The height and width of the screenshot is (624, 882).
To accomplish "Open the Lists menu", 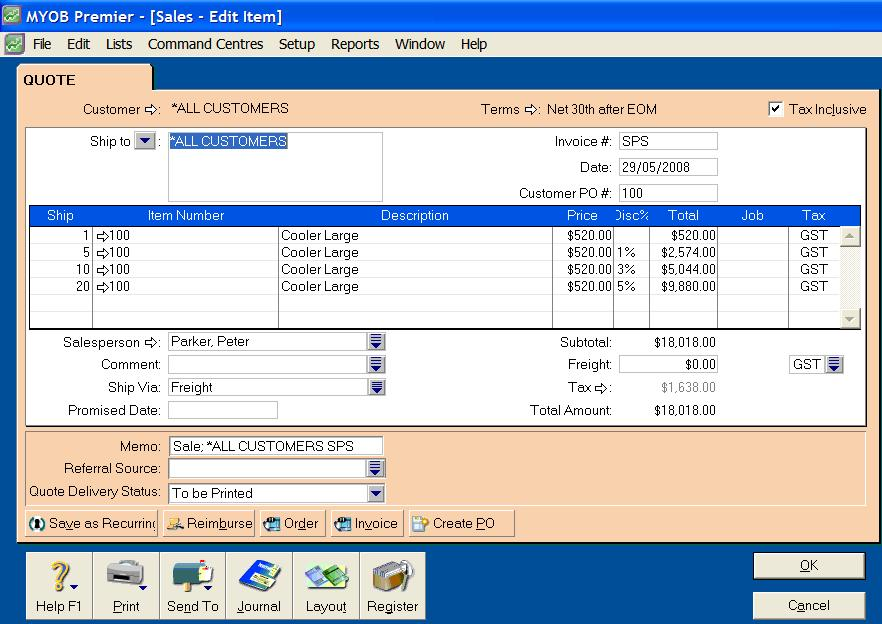I will [x=119, y=44].
